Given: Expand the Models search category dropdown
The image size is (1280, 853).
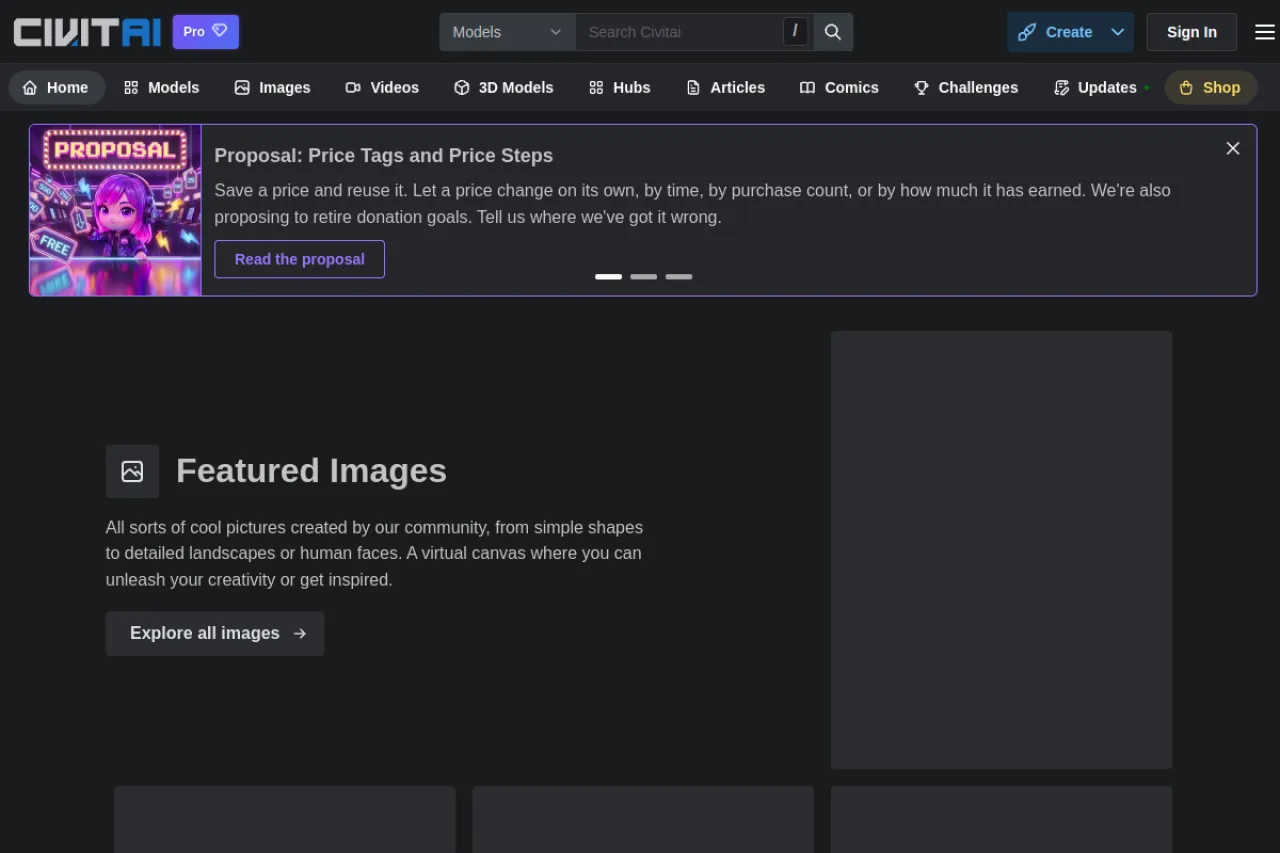Looking at the screenshot, I should pos(508,32).
